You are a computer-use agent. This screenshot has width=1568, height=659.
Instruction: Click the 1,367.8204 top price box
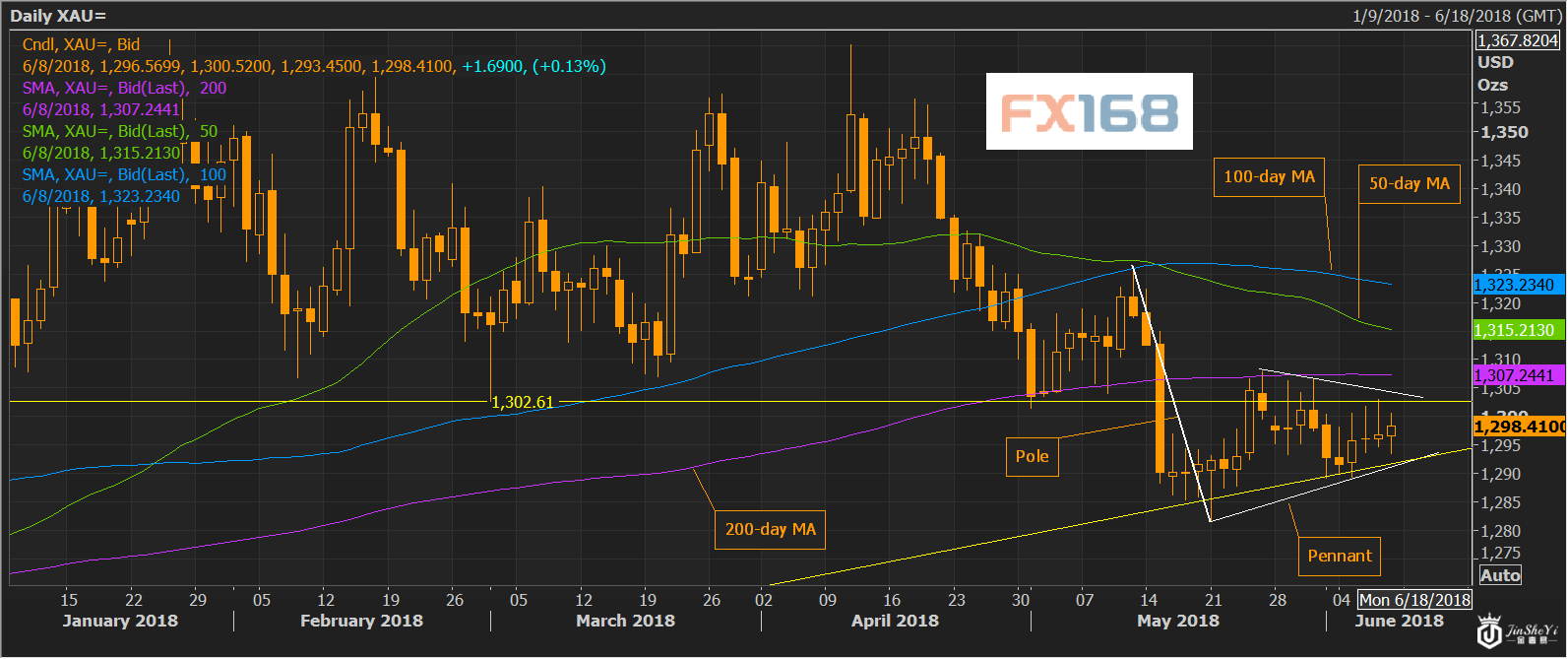1517,40
